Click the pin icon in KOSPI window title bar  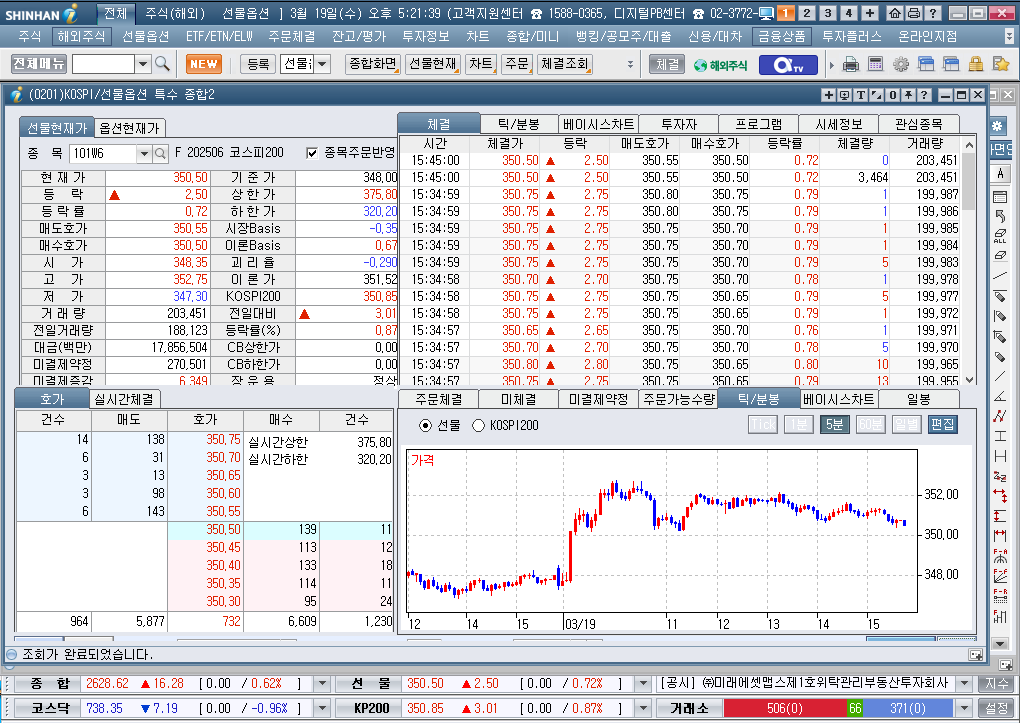tap(908, 95)
